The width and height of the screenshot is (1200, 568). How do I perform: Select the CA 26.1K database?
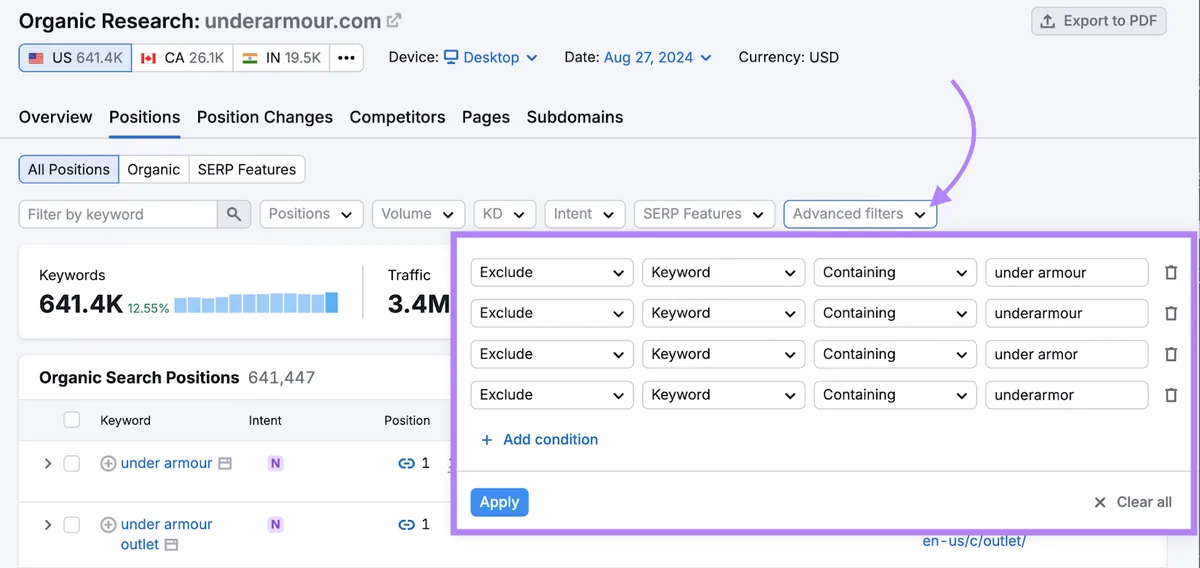pos(182,58)
